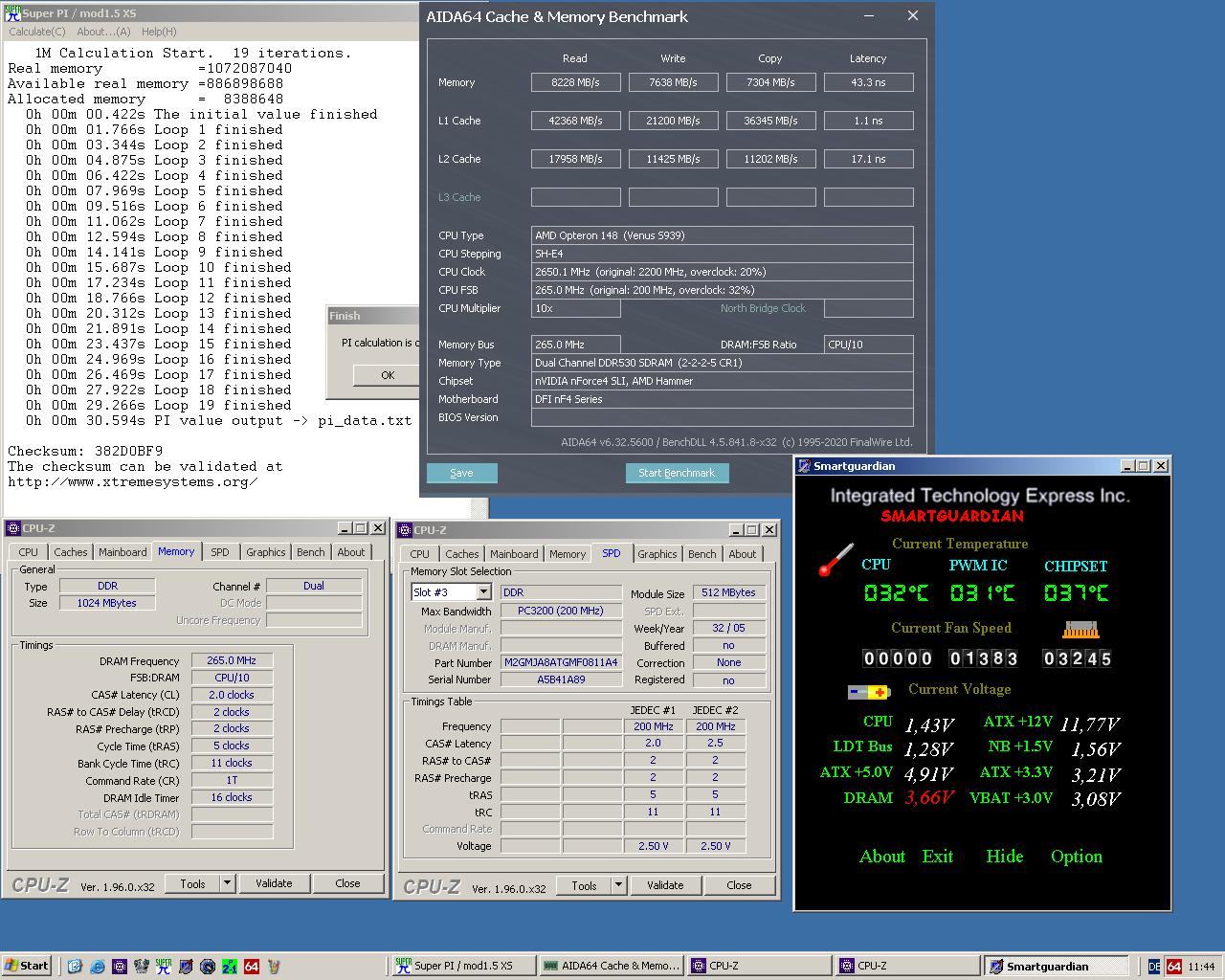The image size is (1225, 980).
Task: Select SPD tab in the left CPU-Z window
Action: (x=220, y=552)
